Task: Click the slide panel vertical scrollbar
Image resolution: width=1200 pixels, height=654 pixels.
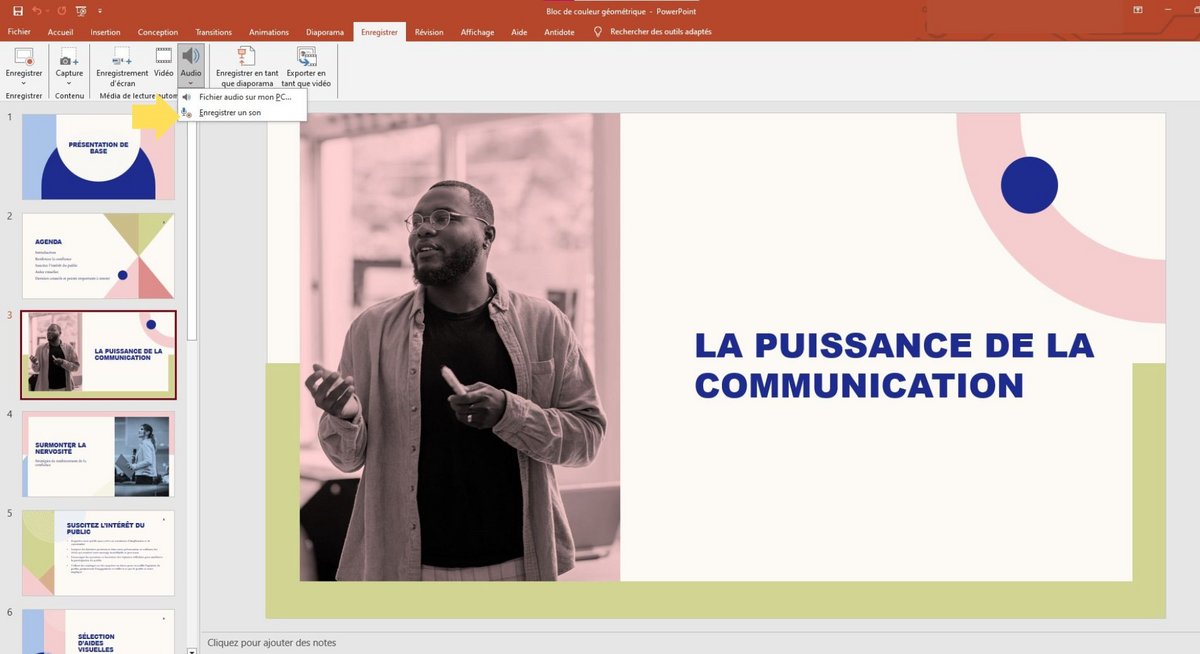Action: (x=192, y=230)
